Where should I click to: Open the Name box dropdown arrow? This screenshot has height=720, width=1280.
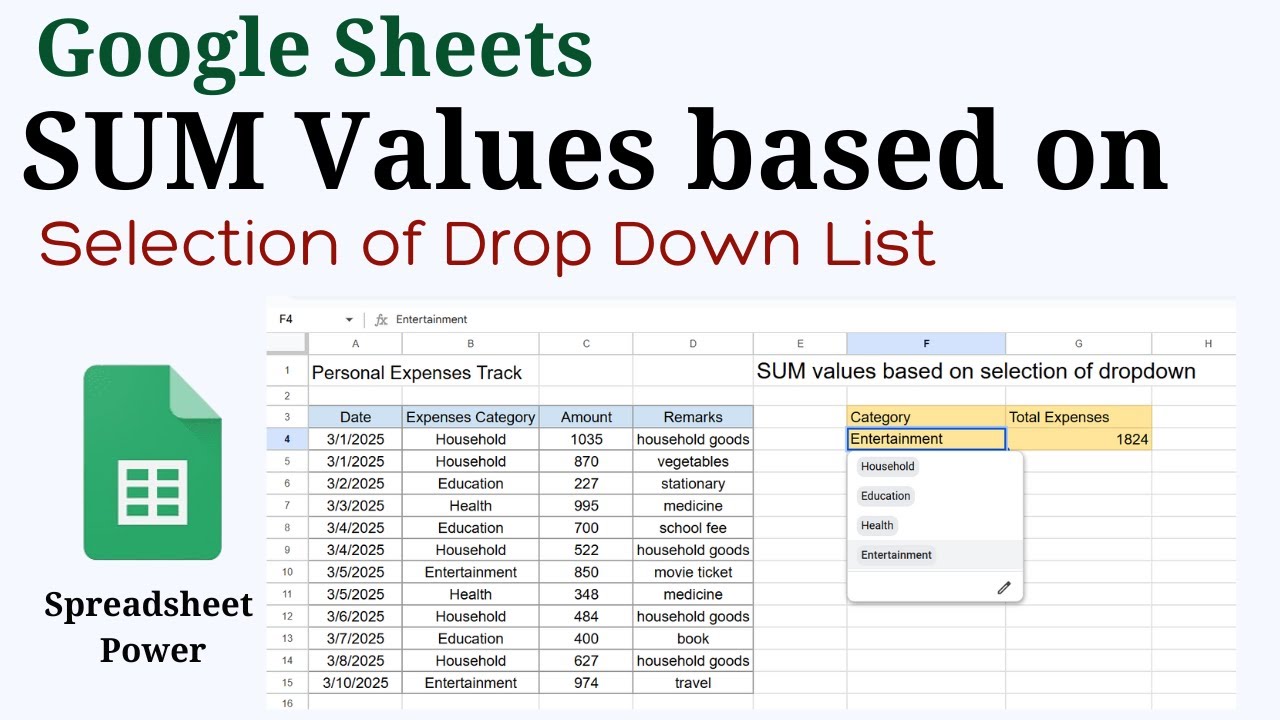click(349, 320)
